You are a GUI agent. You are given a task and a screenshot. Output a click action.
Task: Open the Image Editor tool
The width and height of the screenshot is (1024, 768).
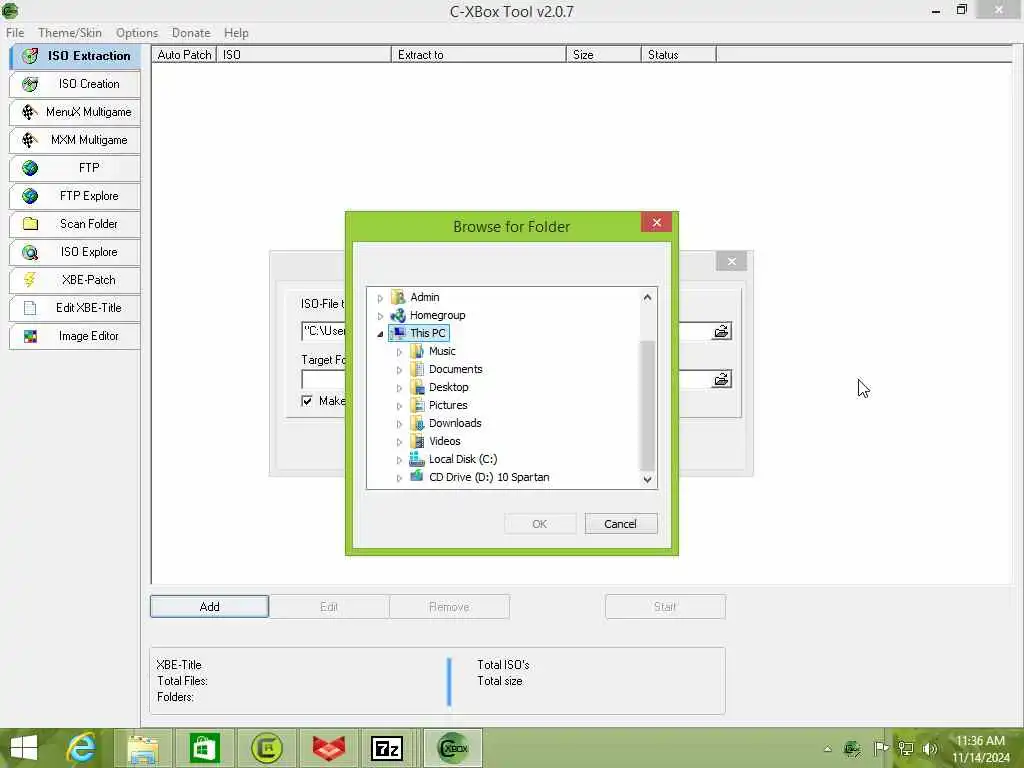click(75, 336)
